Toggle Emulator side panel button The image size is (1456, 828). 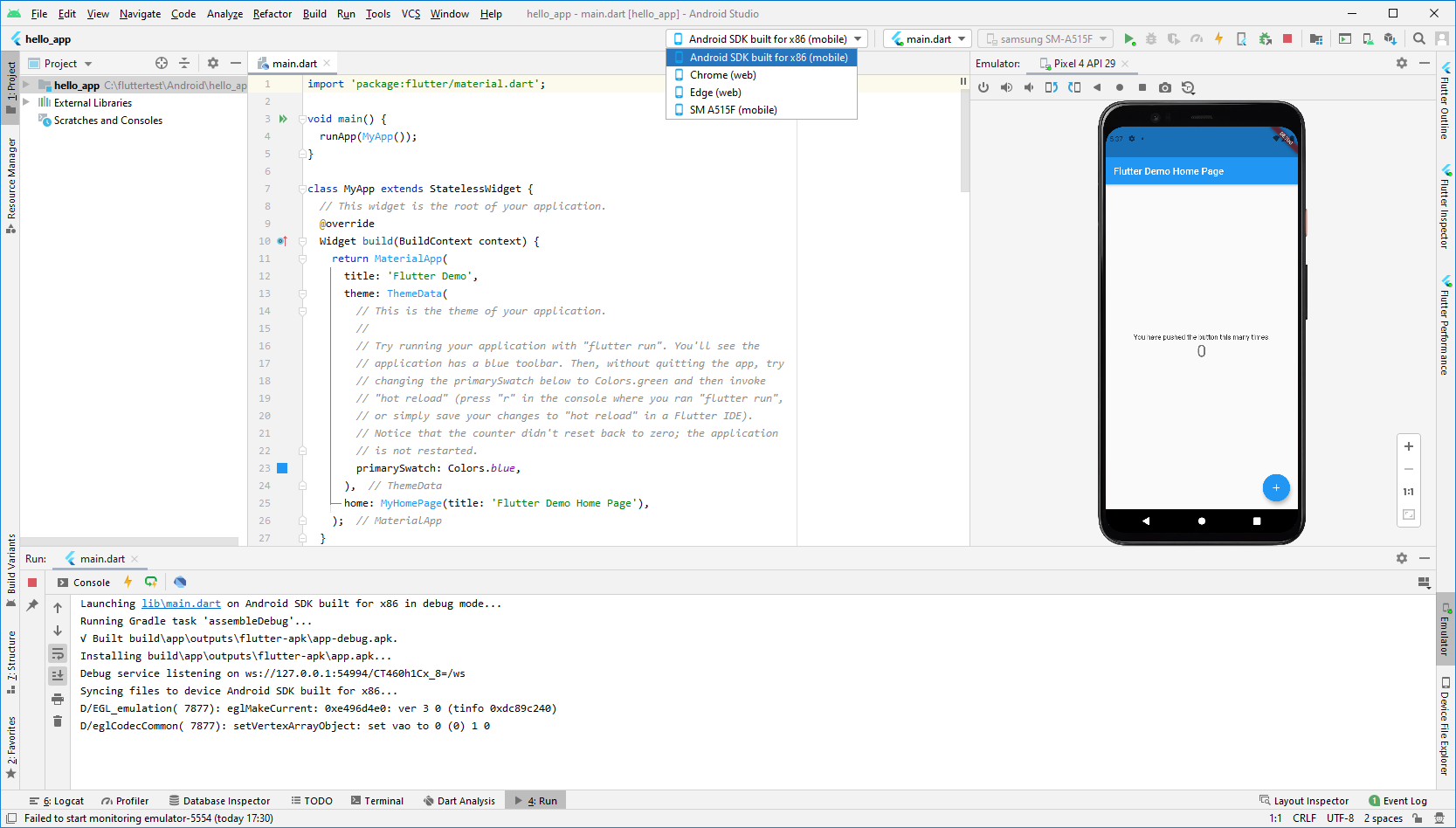(1445, 630)
